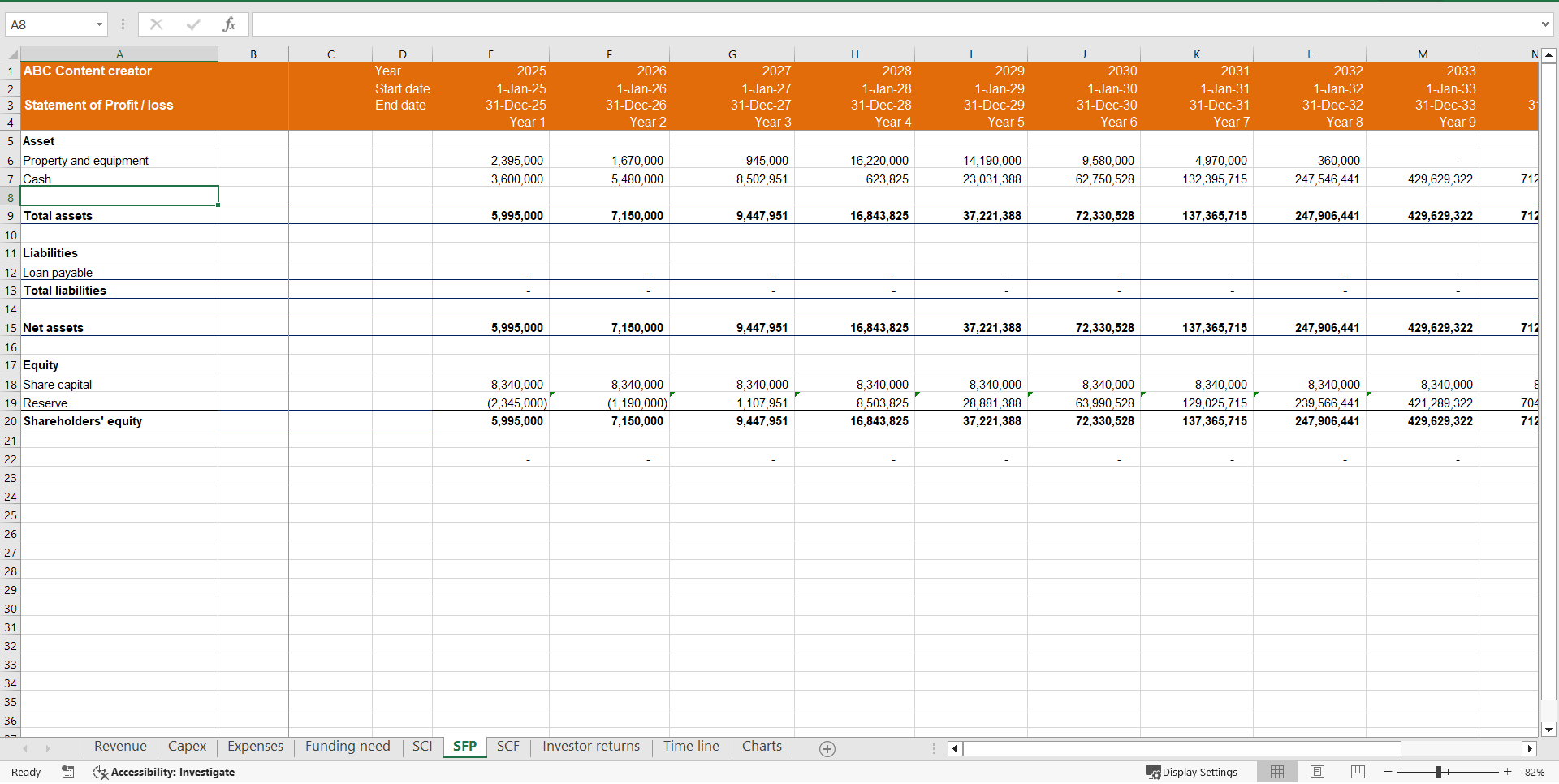
Task: Select the 'Total assets' label cell
Action: pyautogui.click(x=119, y=216)
